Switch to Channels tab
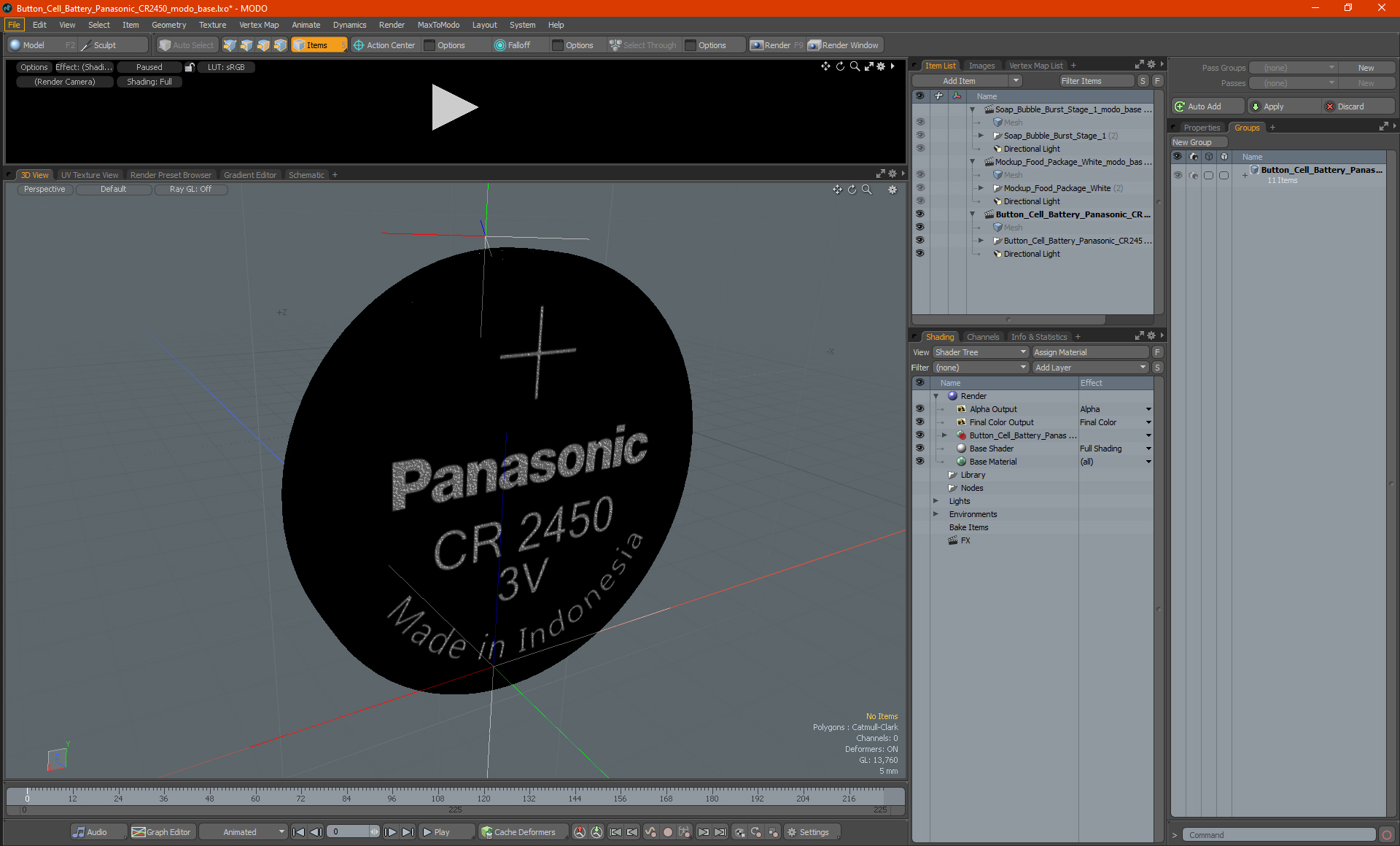 983,337
